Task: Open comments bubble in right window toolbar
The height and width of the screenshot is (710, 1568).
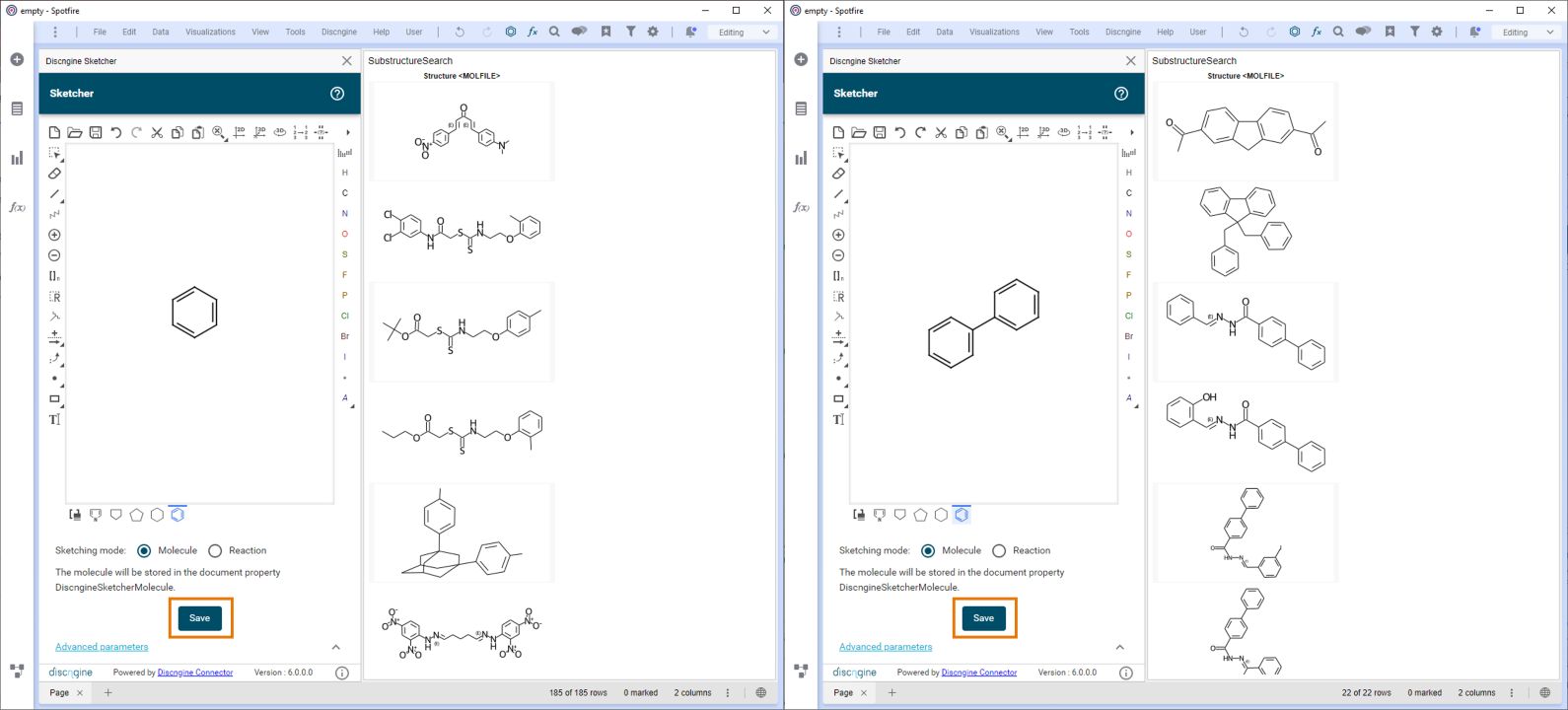Action: [1363, 32]
